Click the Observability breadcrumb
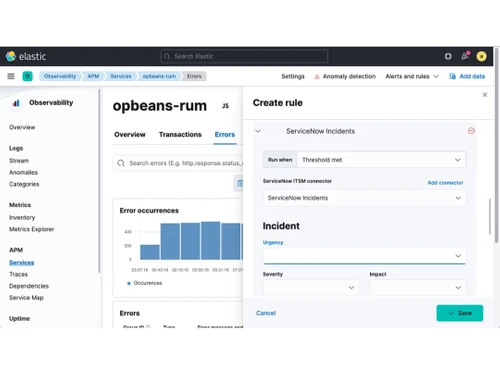 coord(60,76)
